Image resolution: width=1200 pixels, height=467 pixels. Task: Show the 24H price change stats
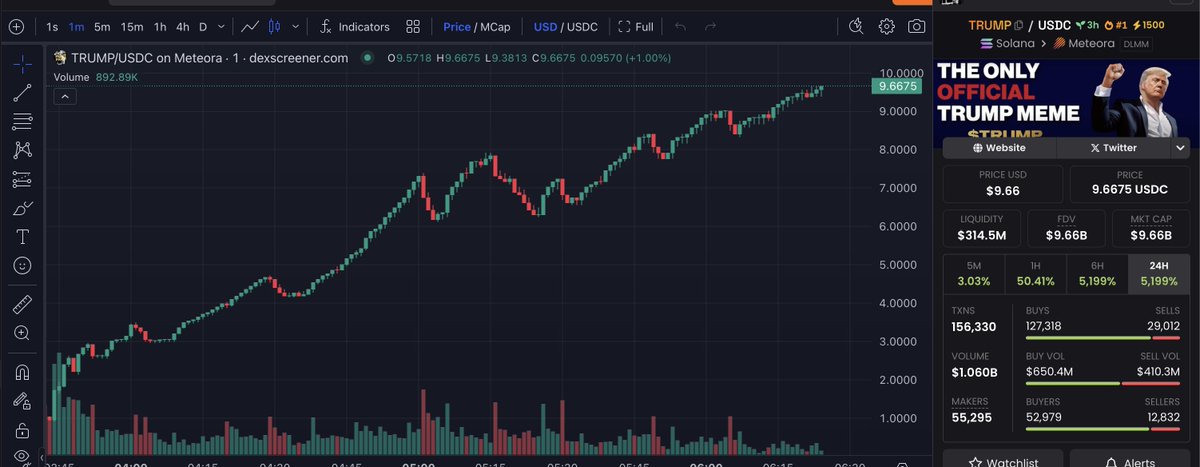point(1159,275)
